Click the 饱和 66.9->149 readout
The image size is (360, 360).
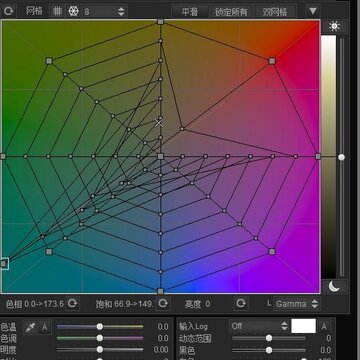pyautogui.click(x=125, y=304)
